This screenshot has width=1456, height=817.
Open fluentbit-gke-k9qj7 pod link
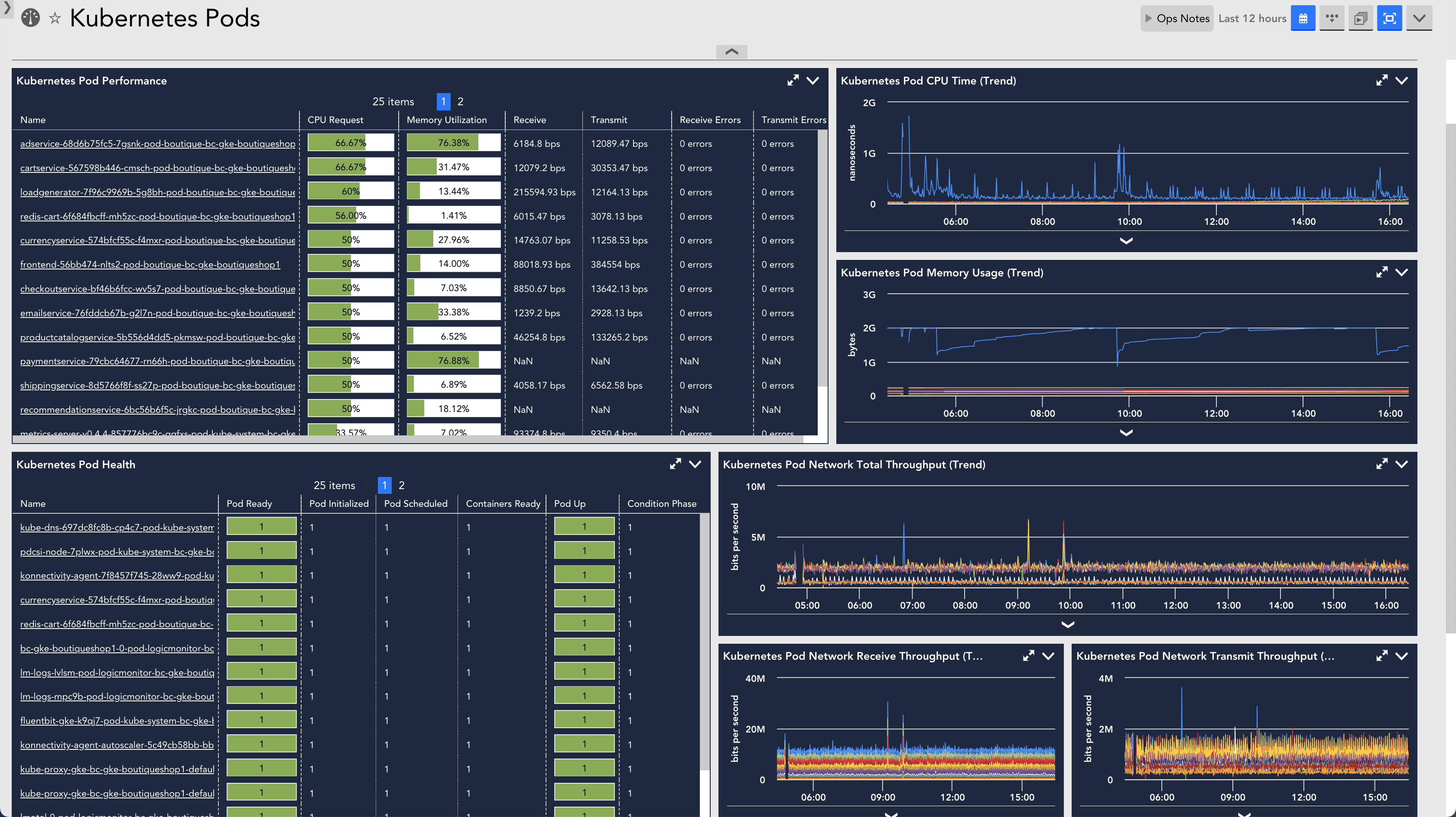(117, 720)
